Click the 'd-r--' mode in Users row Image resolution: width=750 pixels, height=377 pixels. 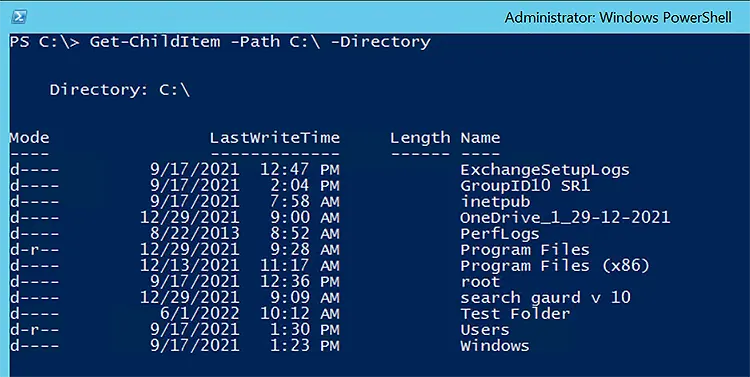tap(34, 330)
